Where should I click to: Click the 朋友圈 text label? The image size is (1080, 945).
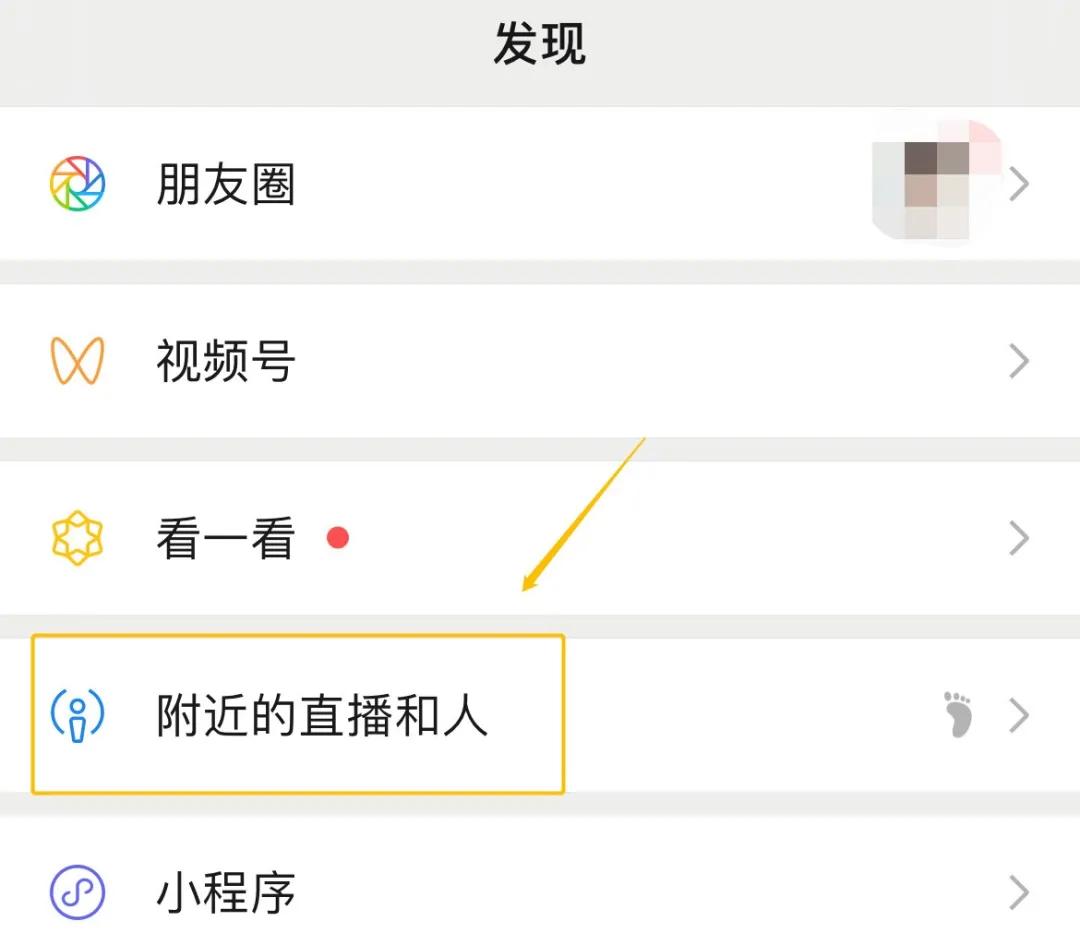[225, 184]
